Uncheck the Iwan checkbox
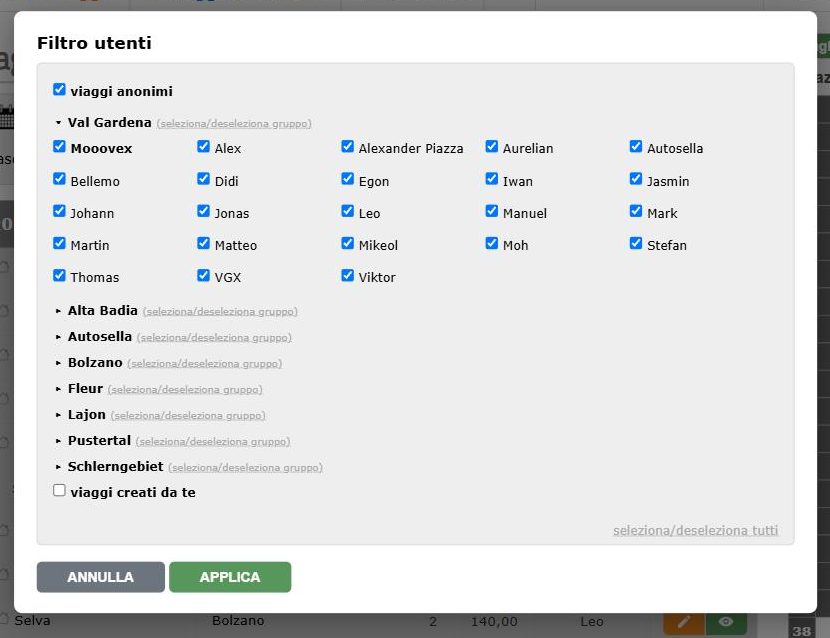 (492, 179)
